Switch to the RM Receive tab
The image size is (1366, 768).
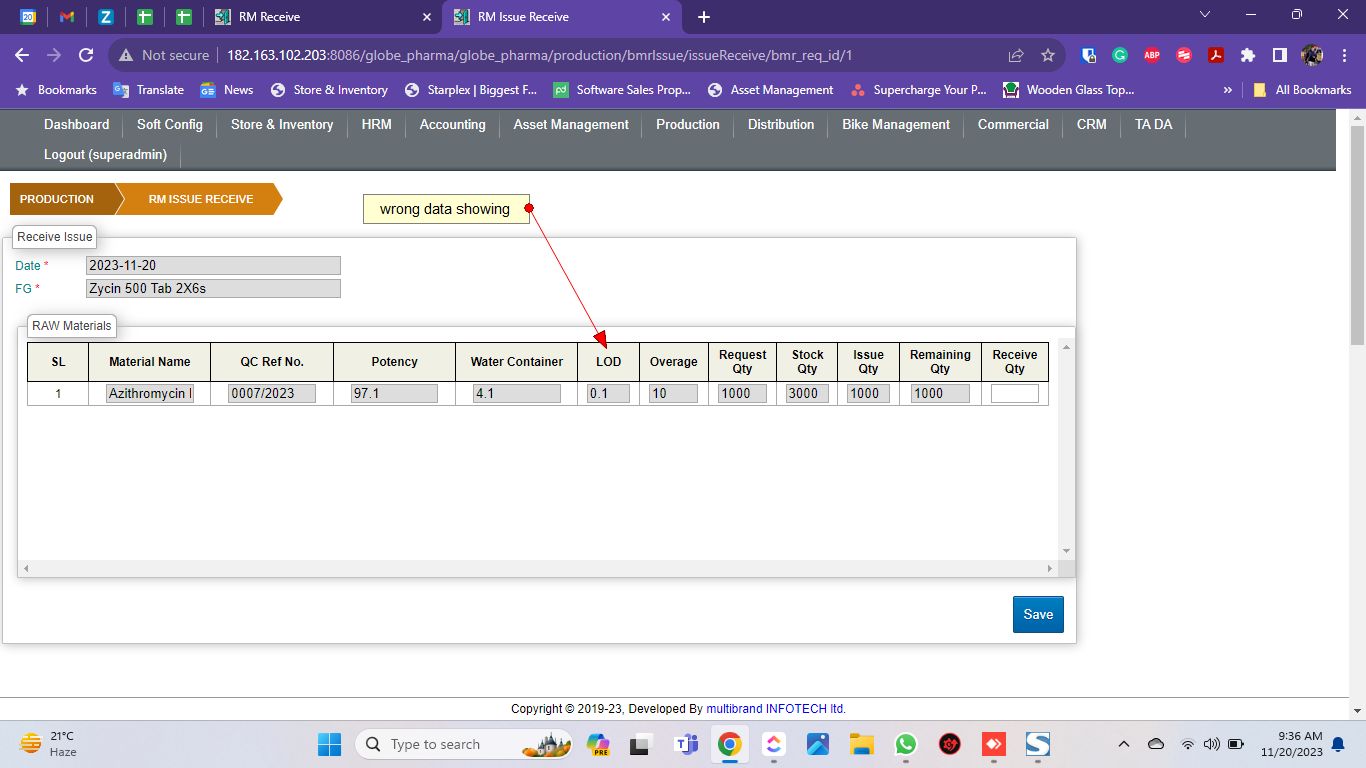[x=320, y=17]
